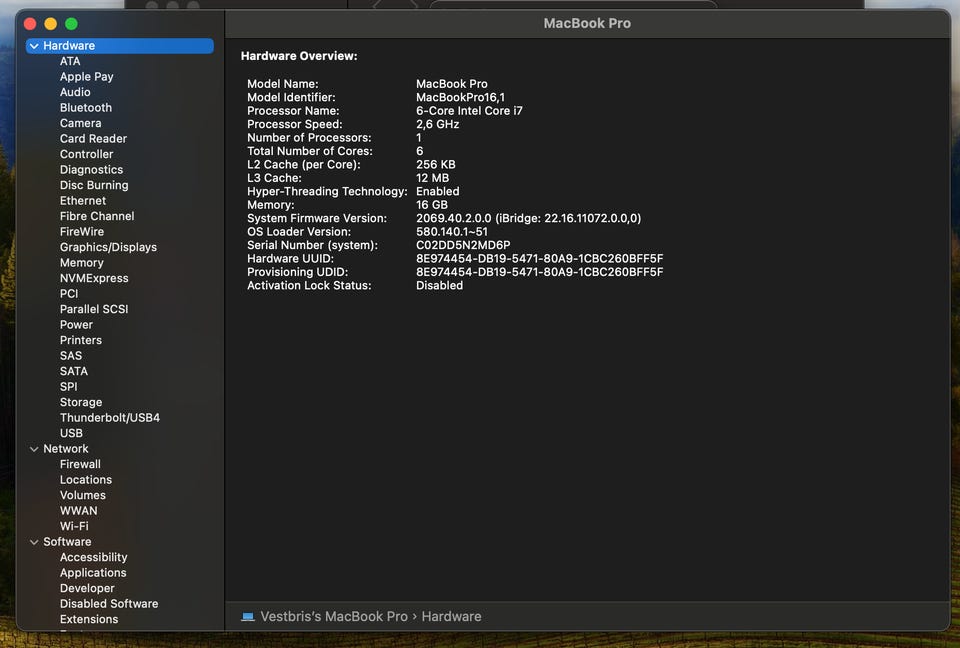The width and height of the screenshot is (960, 648).
Task: Open Graphics/Displays hardware info
Action: [108, 247]
